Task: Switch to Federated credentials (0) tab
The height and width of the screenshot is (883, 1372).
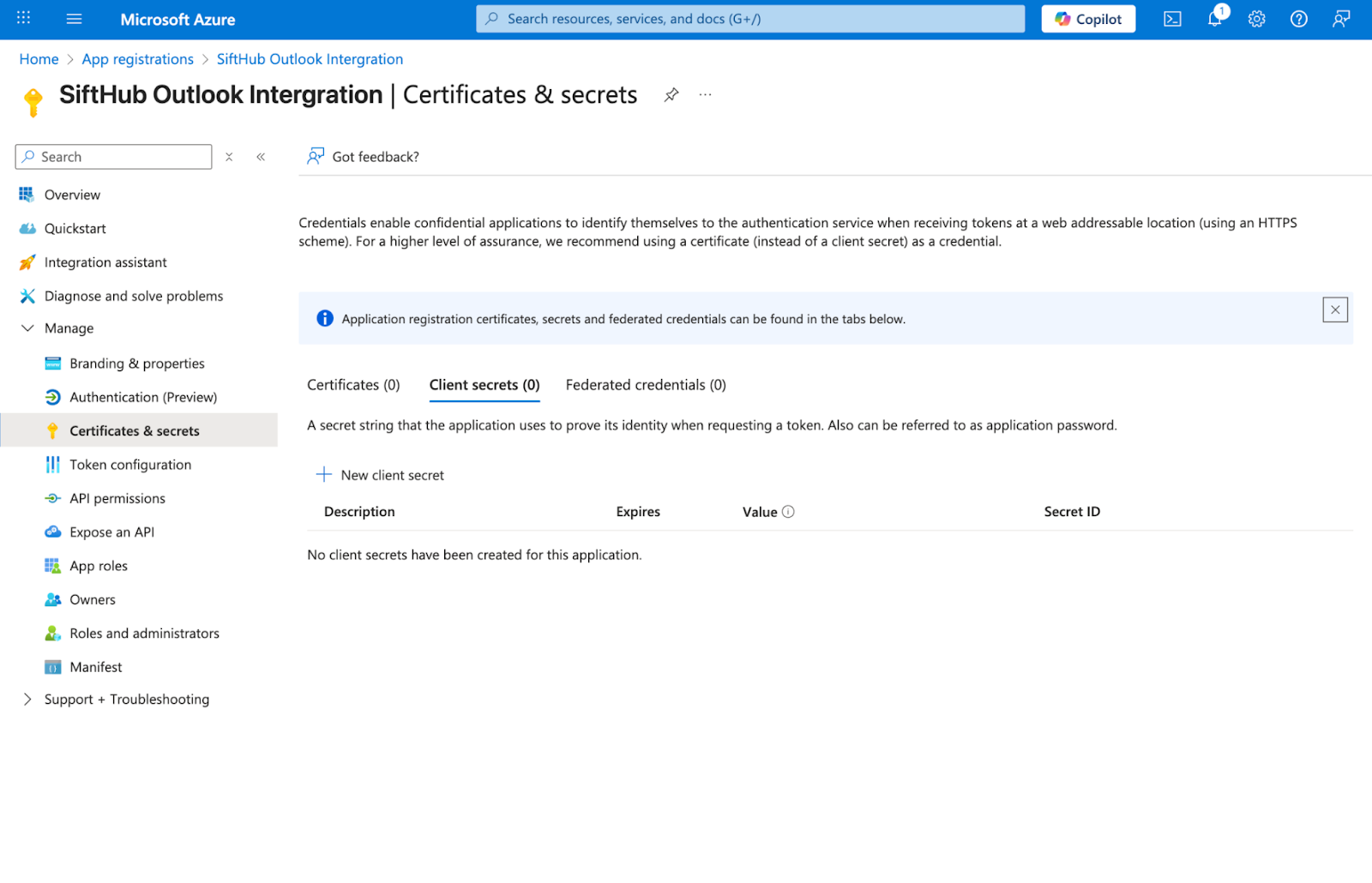Action: click(x=646, y=385)
